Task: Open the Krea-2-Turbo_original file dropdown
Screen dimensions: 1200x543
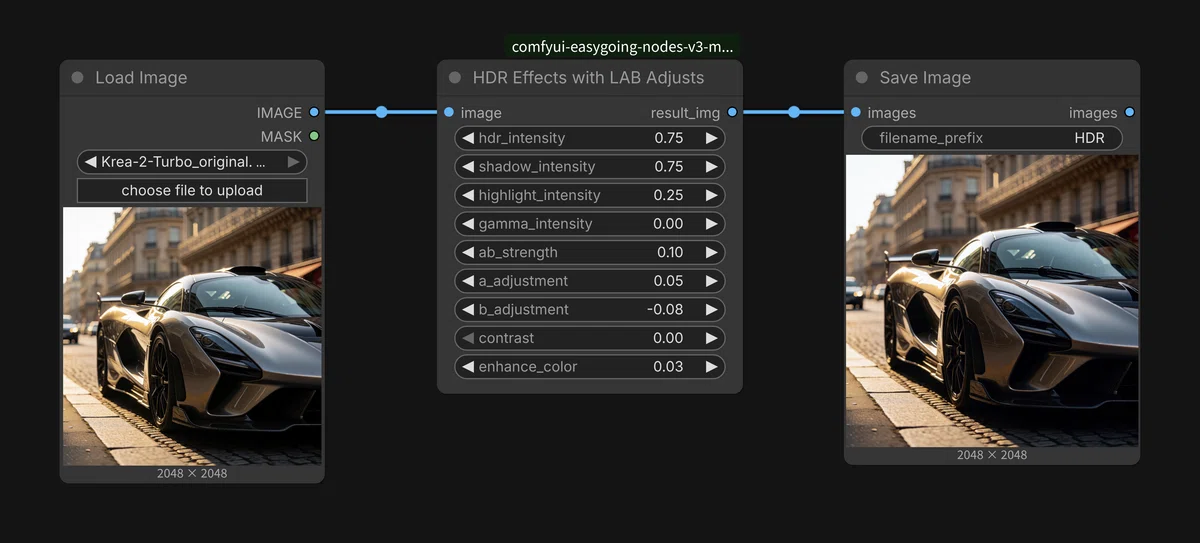Action: point(192,161)
